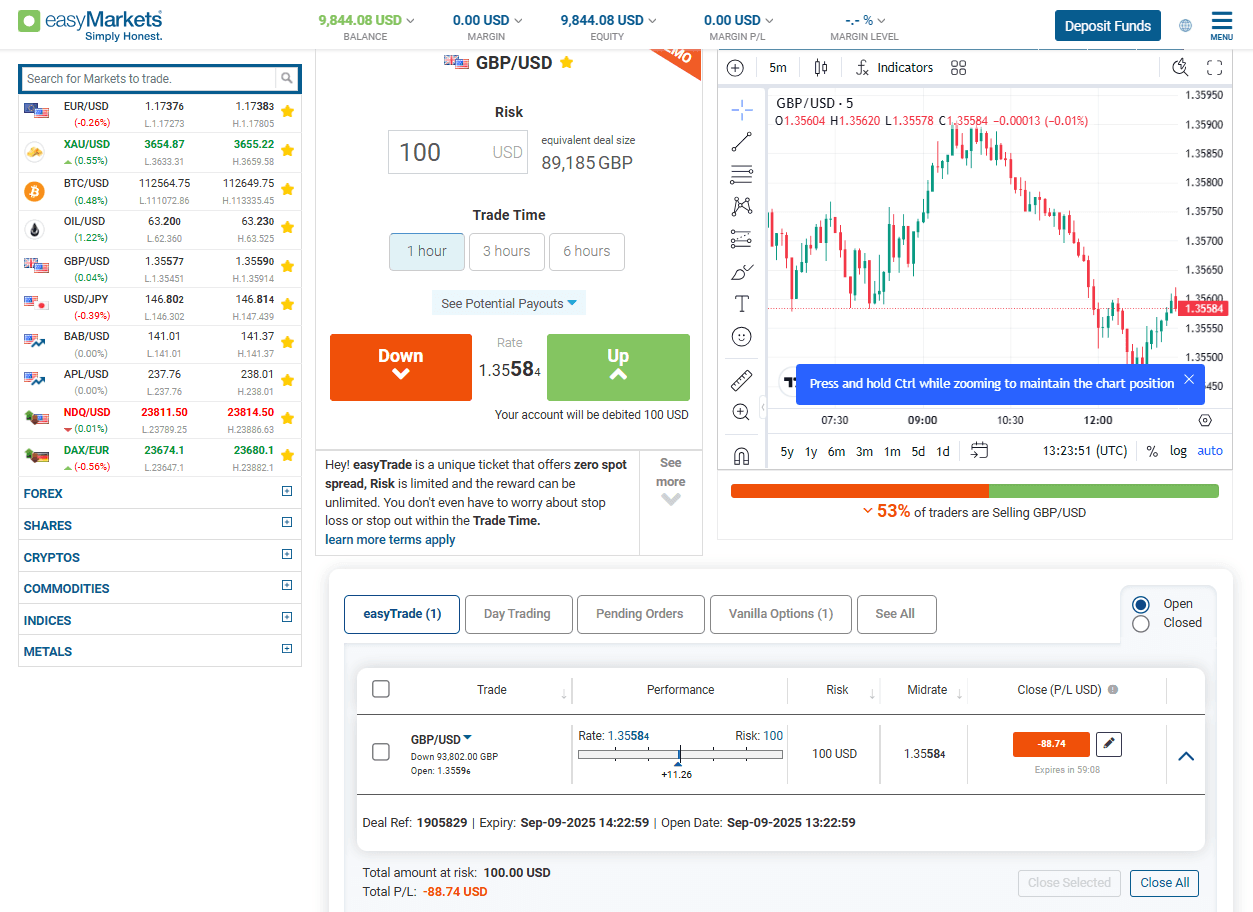Tick the select-all checkbox in trades header
Image resolution: width=1253 pixels, height=912 pixels.
click(x=381, y=689)
